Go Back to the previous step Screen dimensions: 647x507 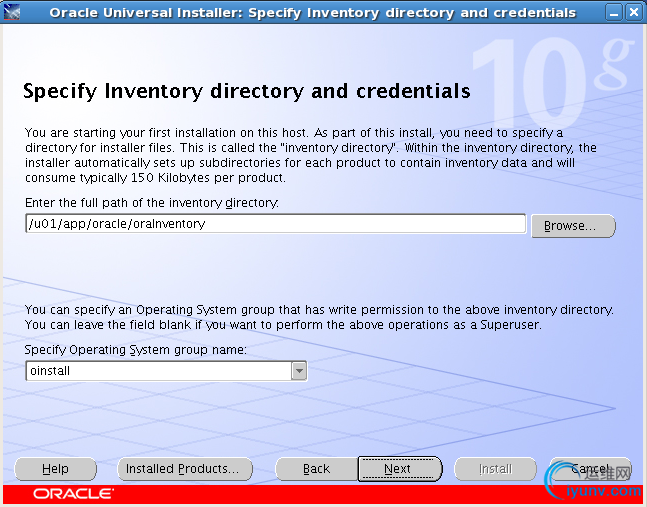tap(316, 469)
